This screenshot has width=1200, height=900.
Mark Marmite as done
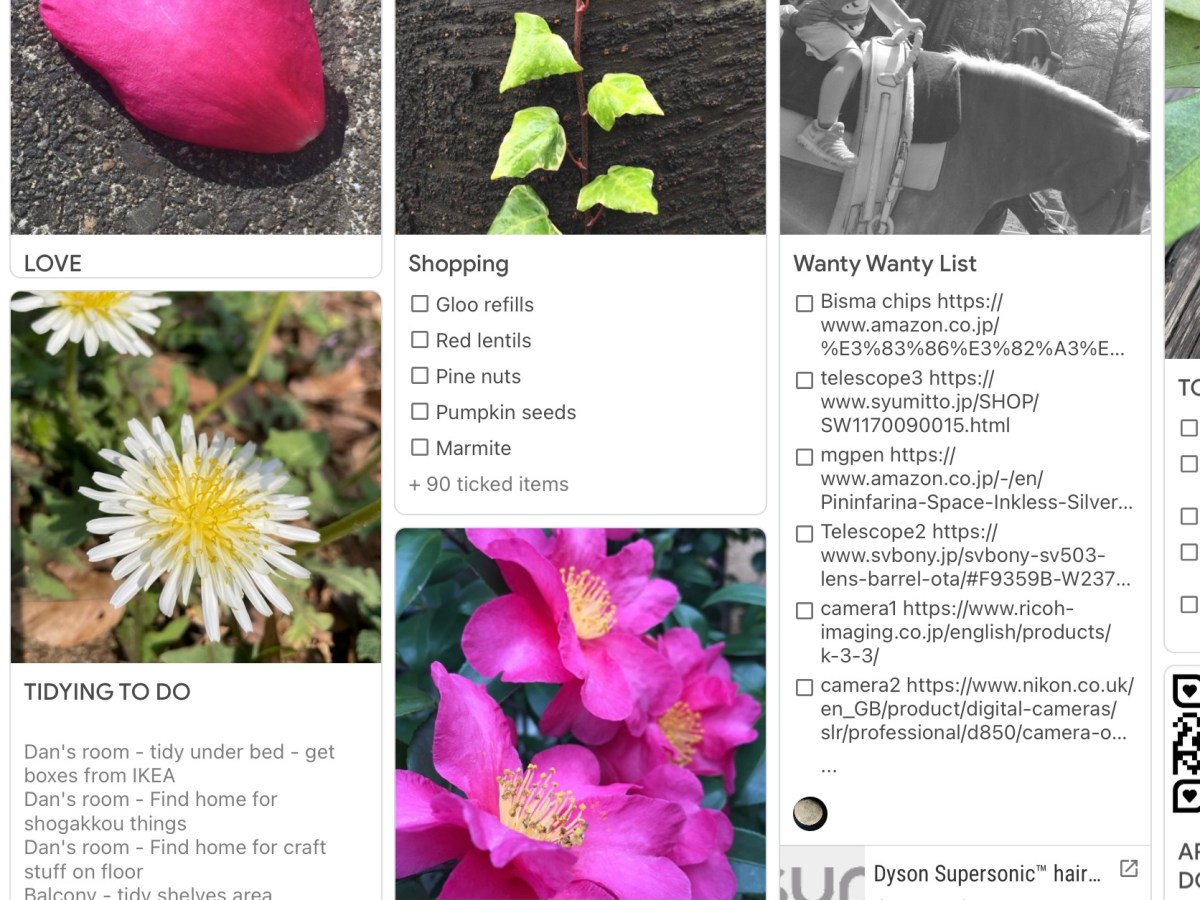pos(420,448)
